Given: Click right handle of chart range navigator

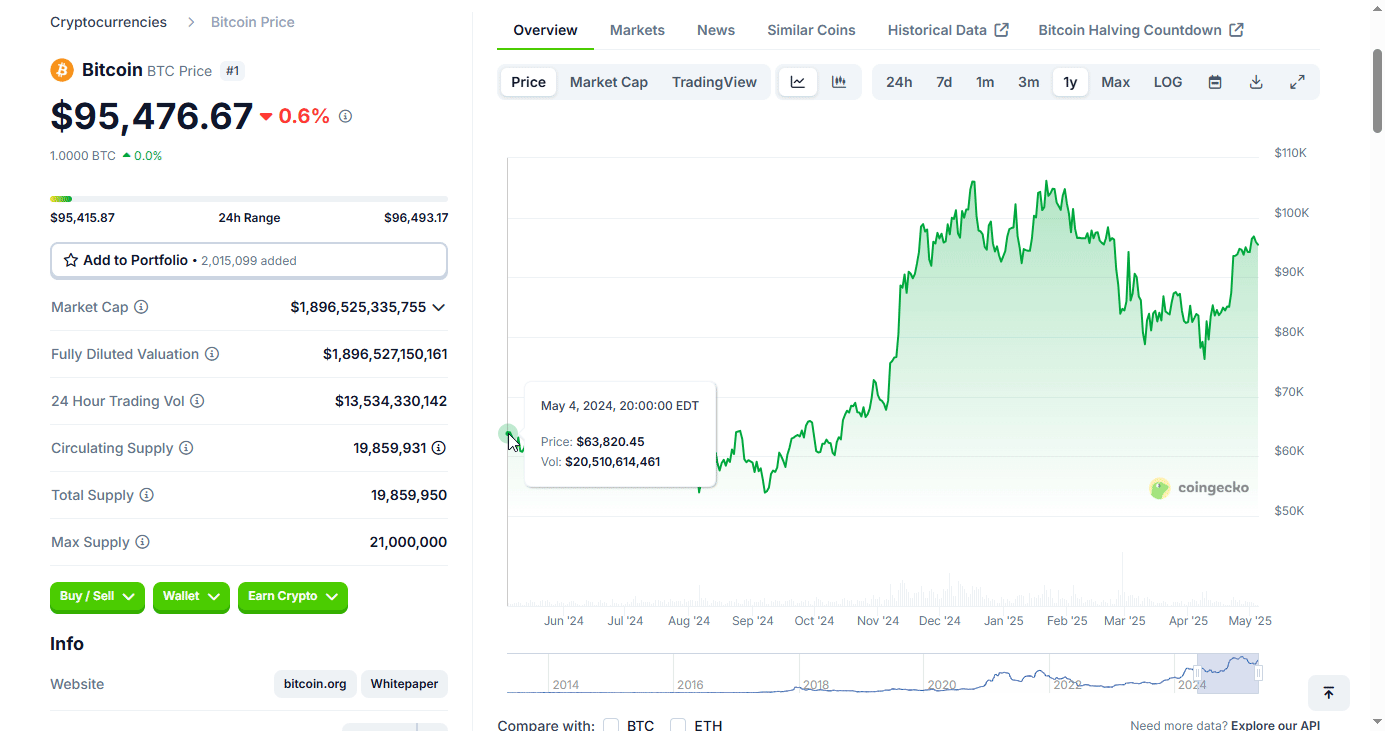Looking at the screenshot, I should 1258,673.
